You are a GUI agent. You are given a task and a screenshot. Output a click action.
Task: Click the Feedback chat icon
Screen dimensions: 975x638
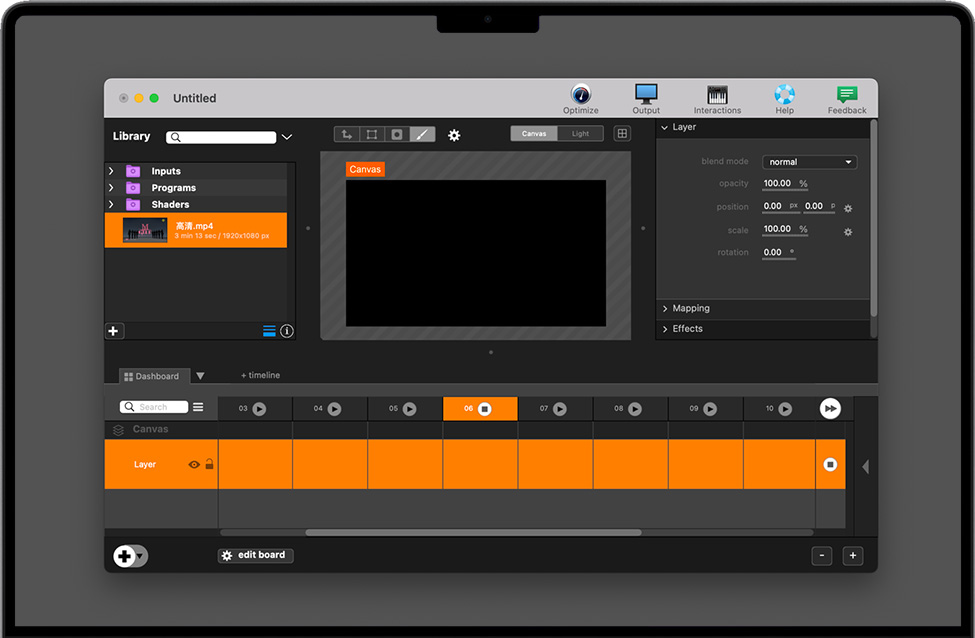point(847,95)
